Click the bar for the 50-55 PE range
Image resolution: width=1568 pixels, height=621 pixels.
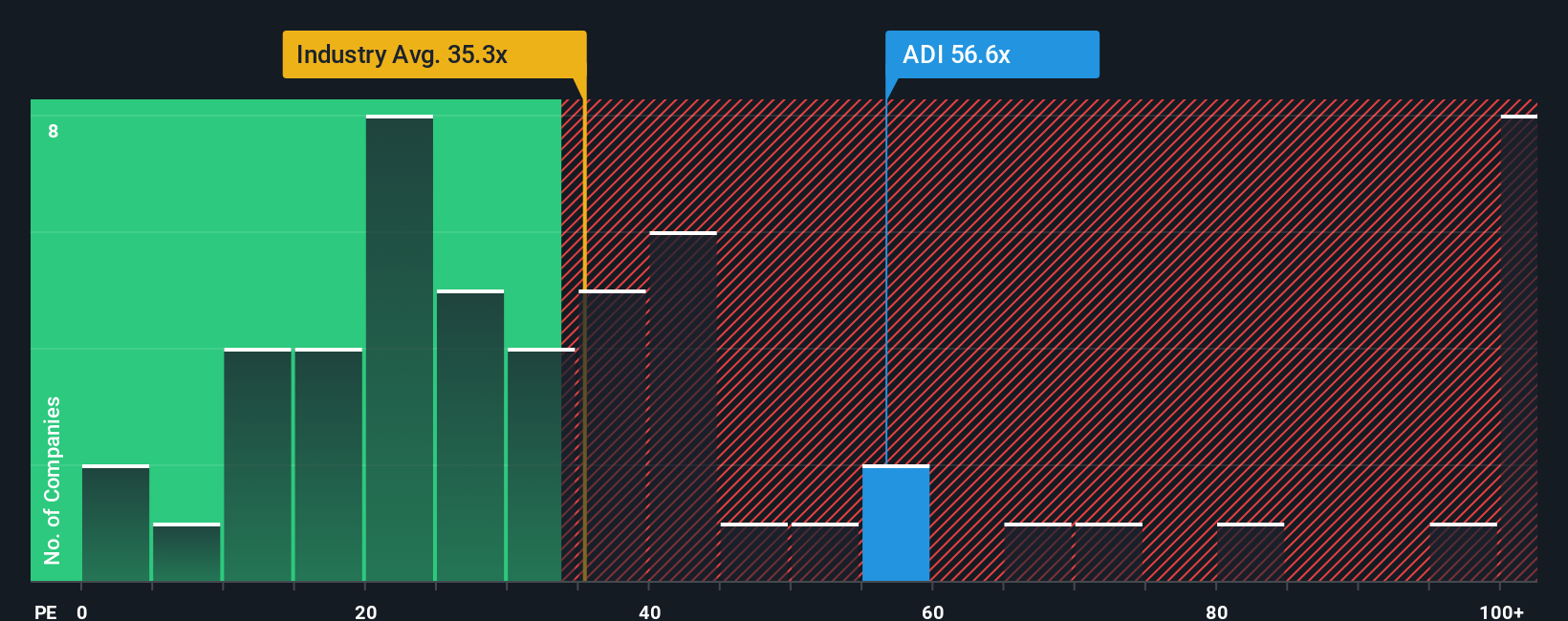tap(825, 552)
